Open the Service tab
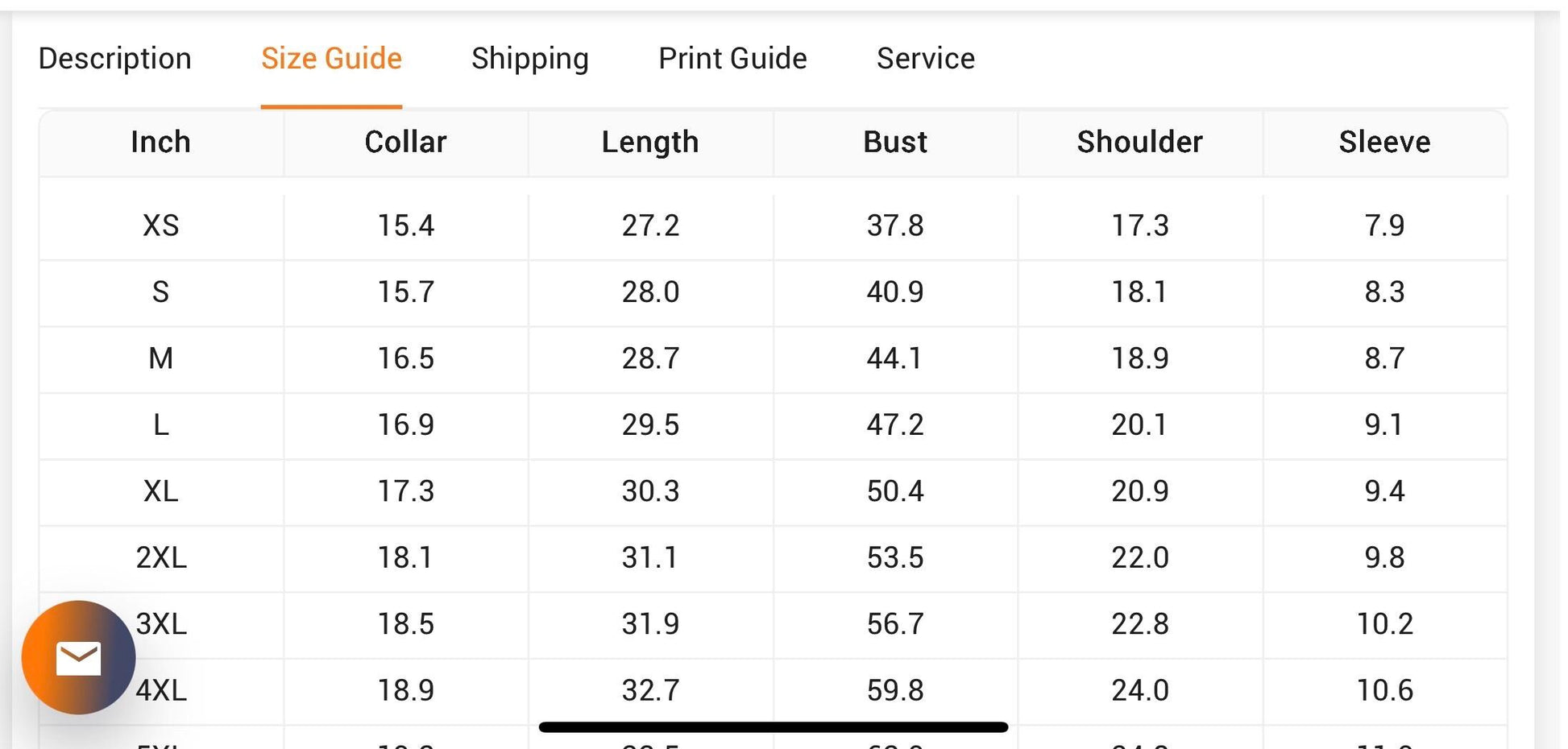The width and height of the screenshot is (1568, 749). tap(926, 59)
